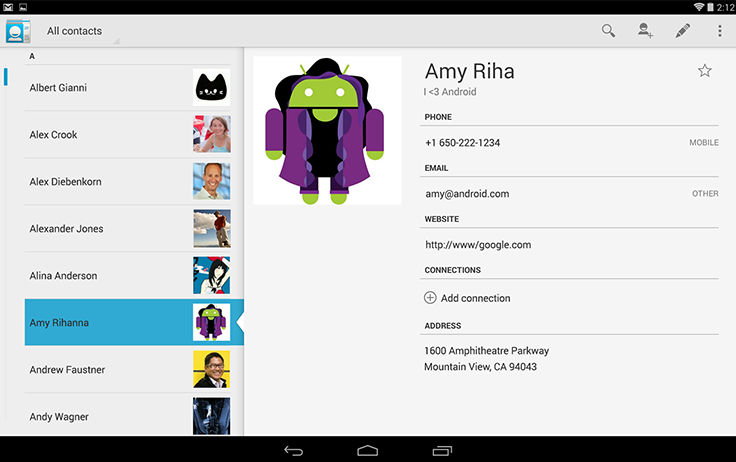The height and width of the screenshot is (462, 736).
Task: Select Amy Rihanna in contact list
Action: (134, 323)
